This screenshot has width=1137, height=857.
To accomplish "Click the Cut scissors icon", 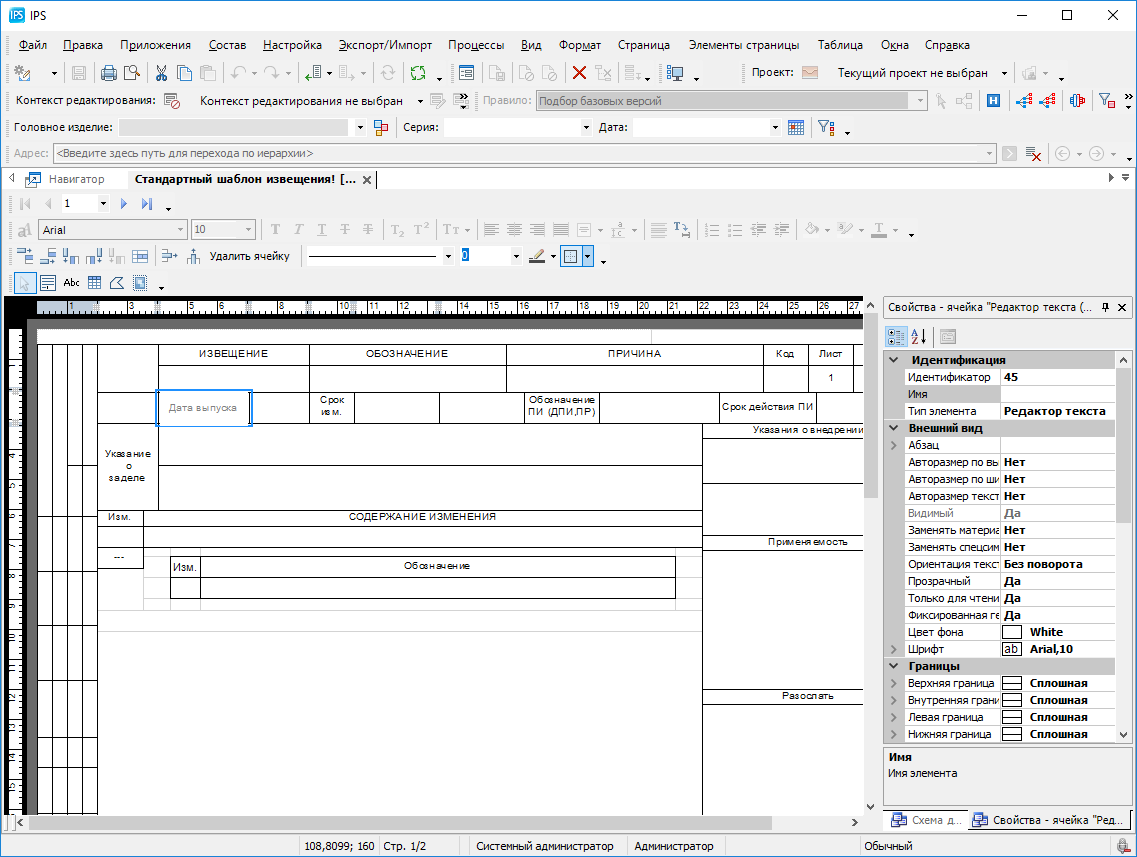I will pos(160,73).
